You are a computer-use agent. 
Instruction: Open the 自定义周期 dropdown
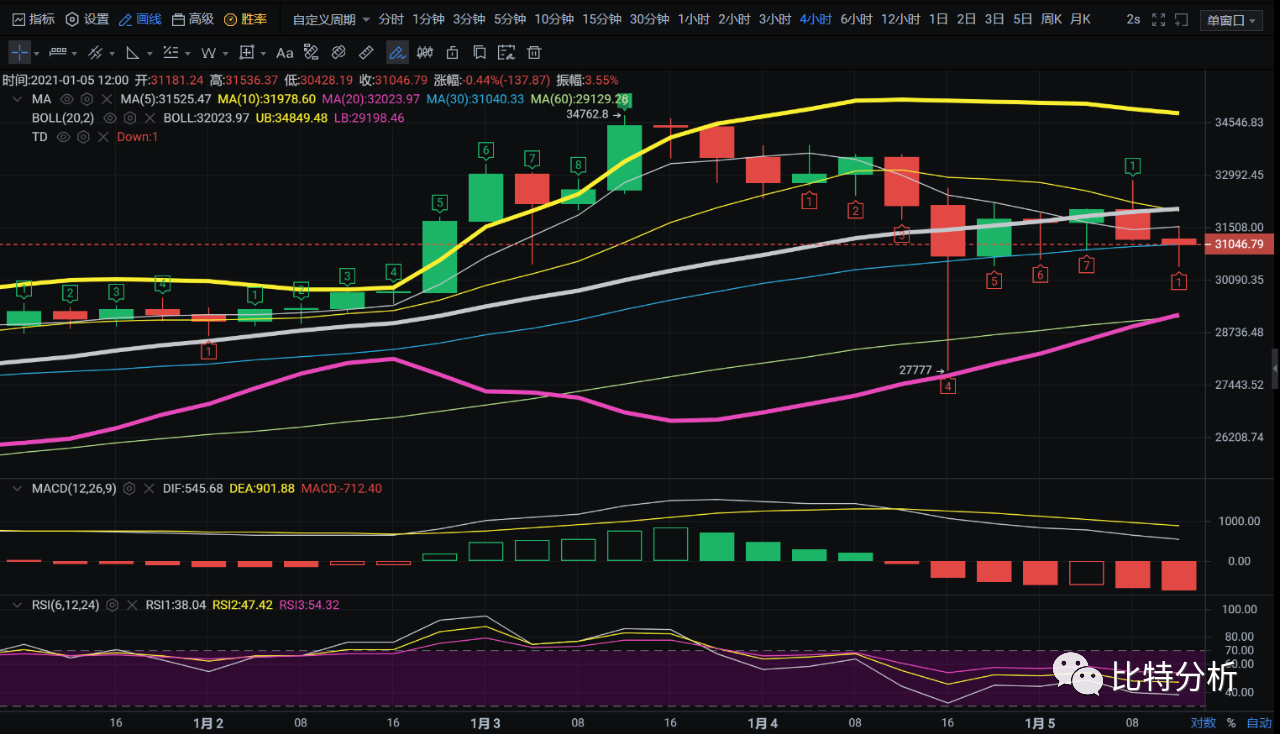(x=331, y=19)
